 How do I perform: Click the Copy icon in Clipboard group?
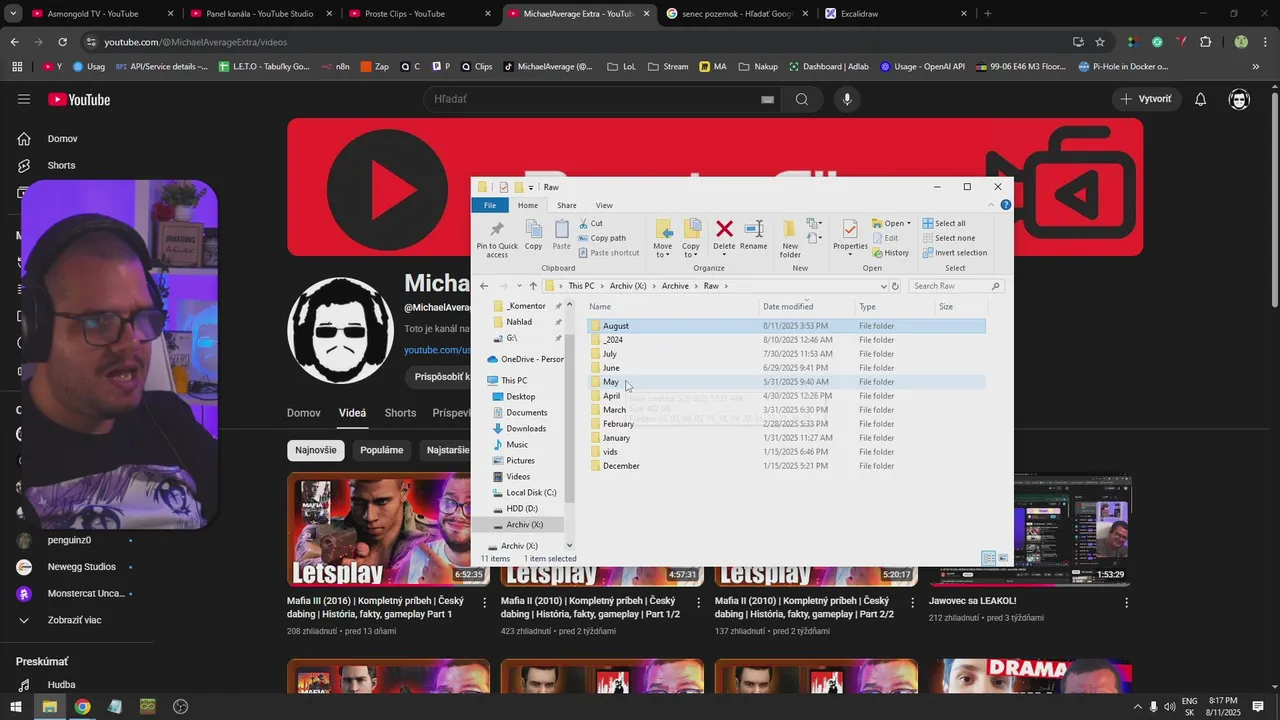click(x=533, y=236)
